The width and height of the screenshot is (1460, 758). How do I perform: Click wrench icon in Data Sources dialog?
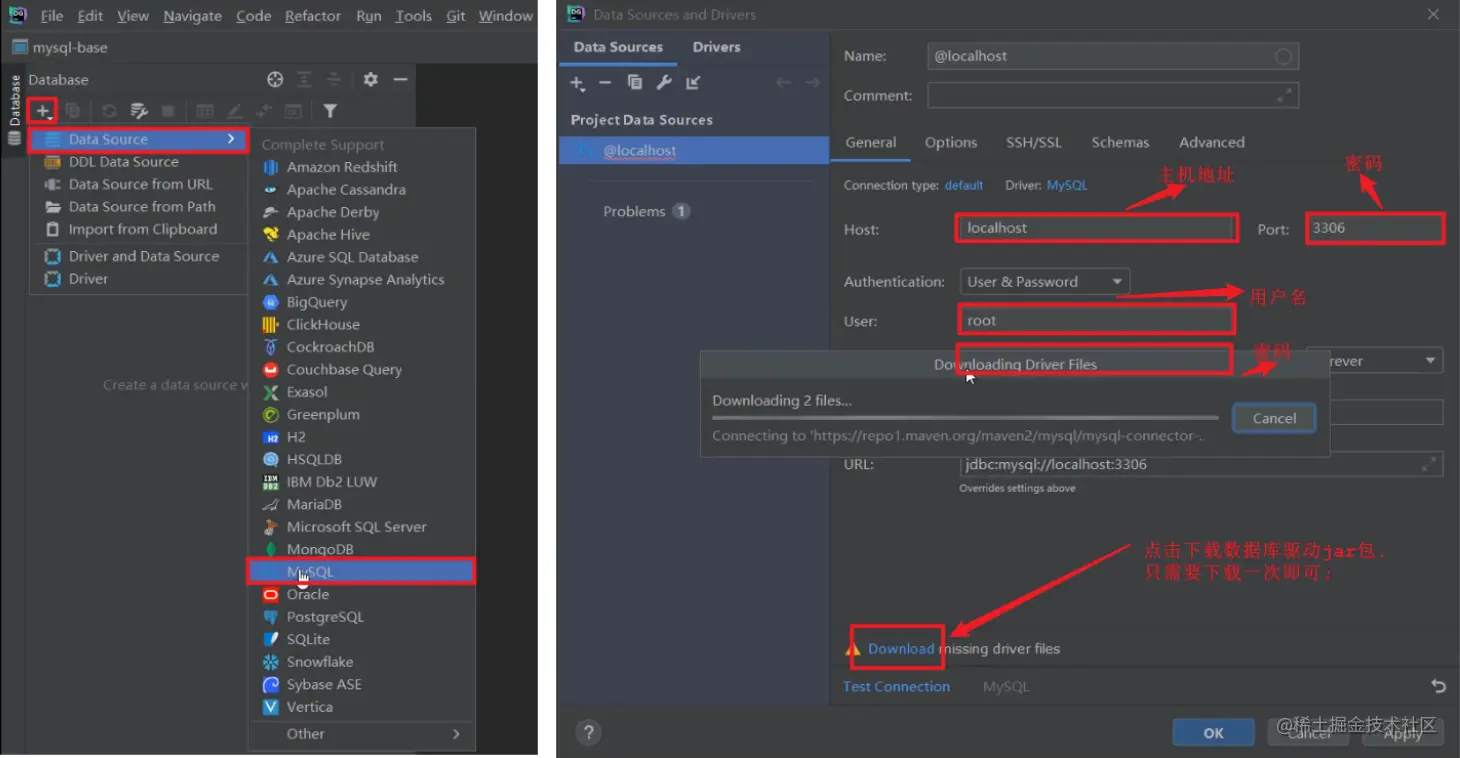coord(663,83)
